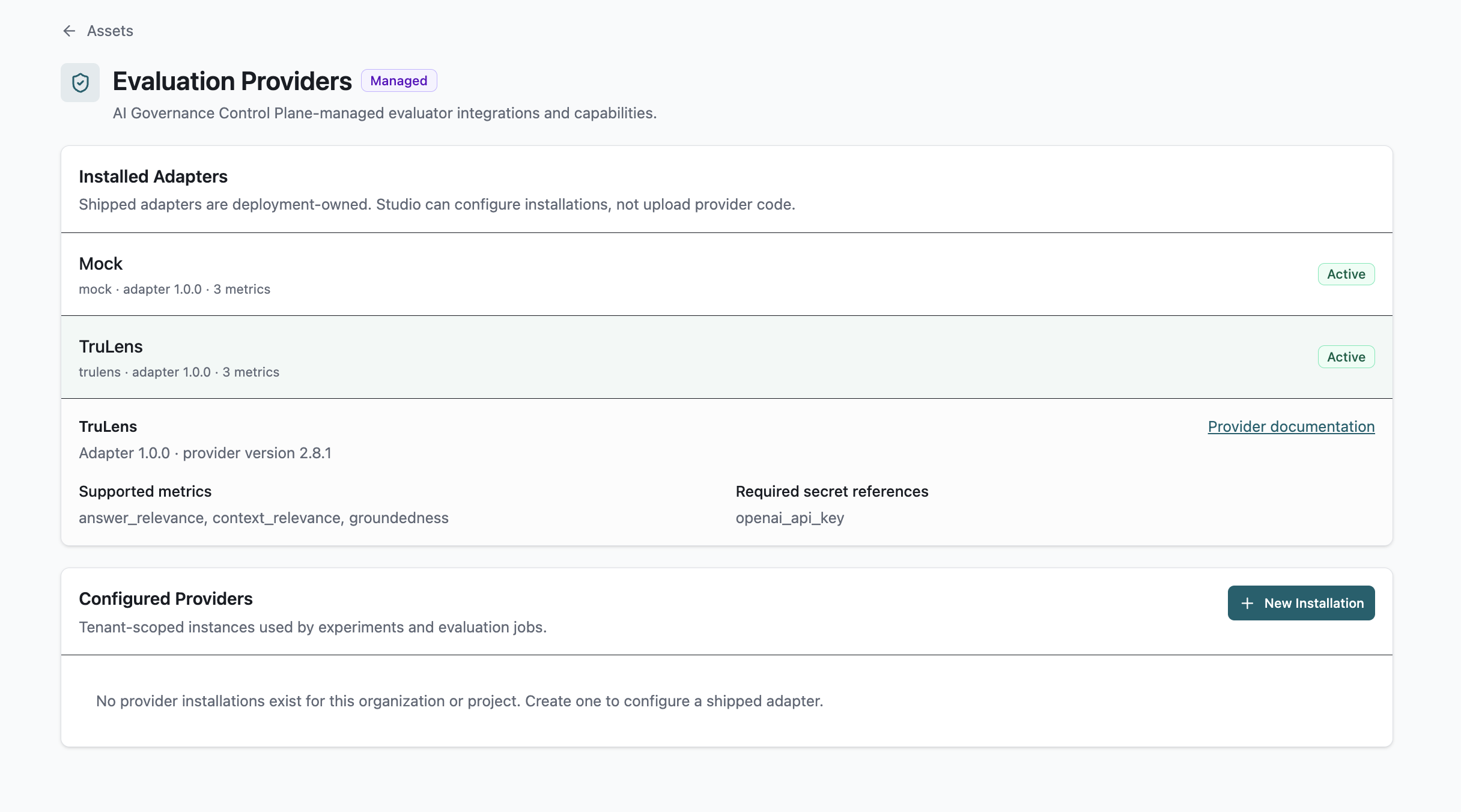Click the Configured Providers heading

166,599
